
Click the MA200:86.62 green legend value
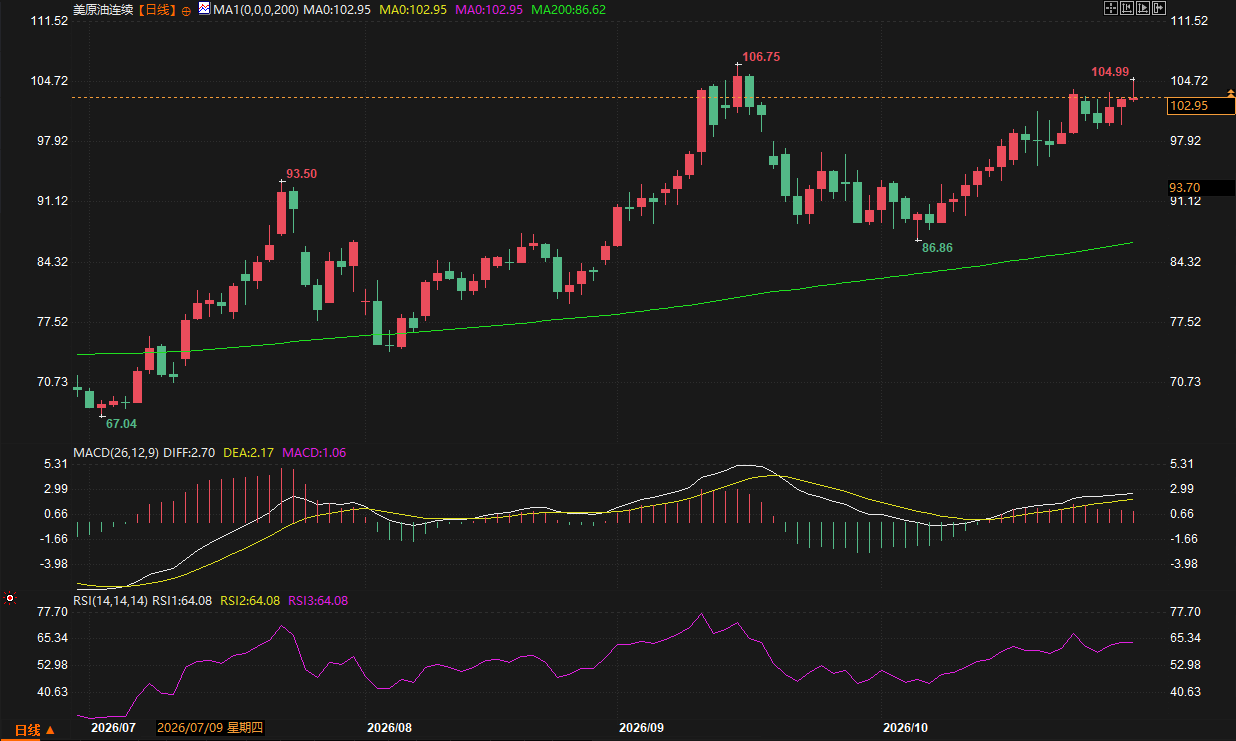point(568,9)
